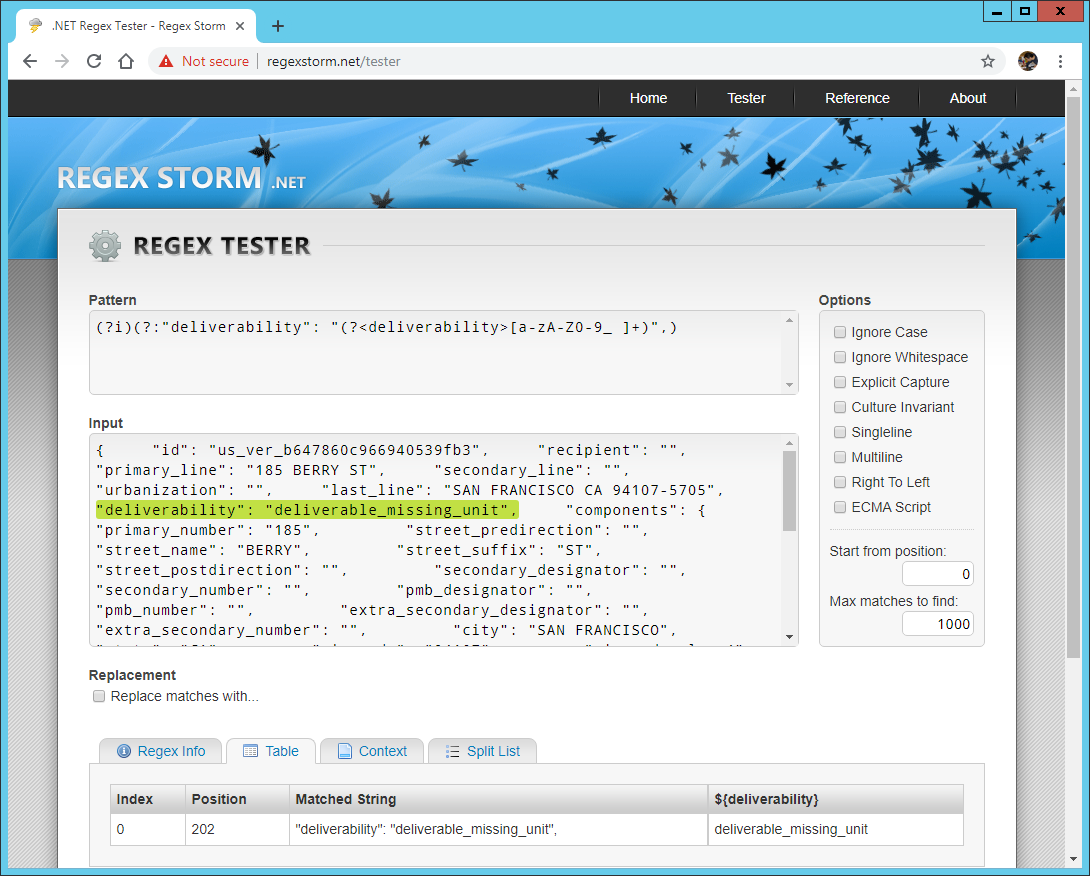The height and width of the screenshot is (876, 1090).
Task: Click the position cell 202
Action: tap(237, 829)
